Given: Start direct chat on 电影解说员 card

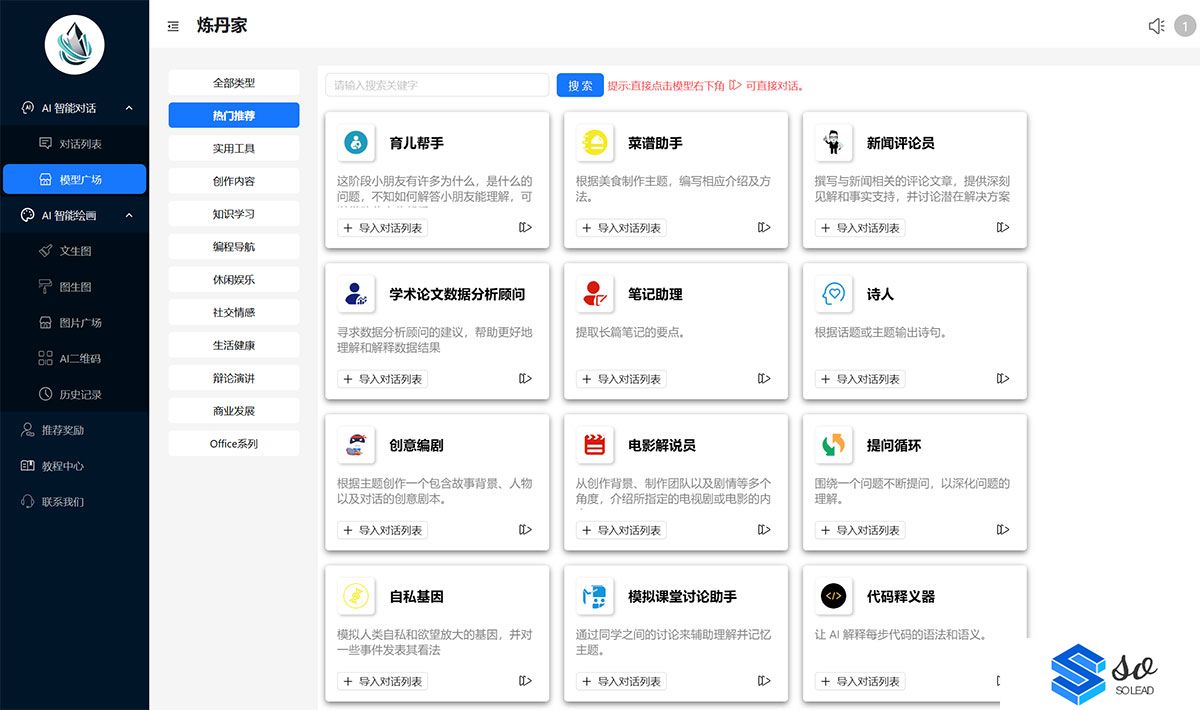Looking at the screenshot, I should (x=764, y=530).
